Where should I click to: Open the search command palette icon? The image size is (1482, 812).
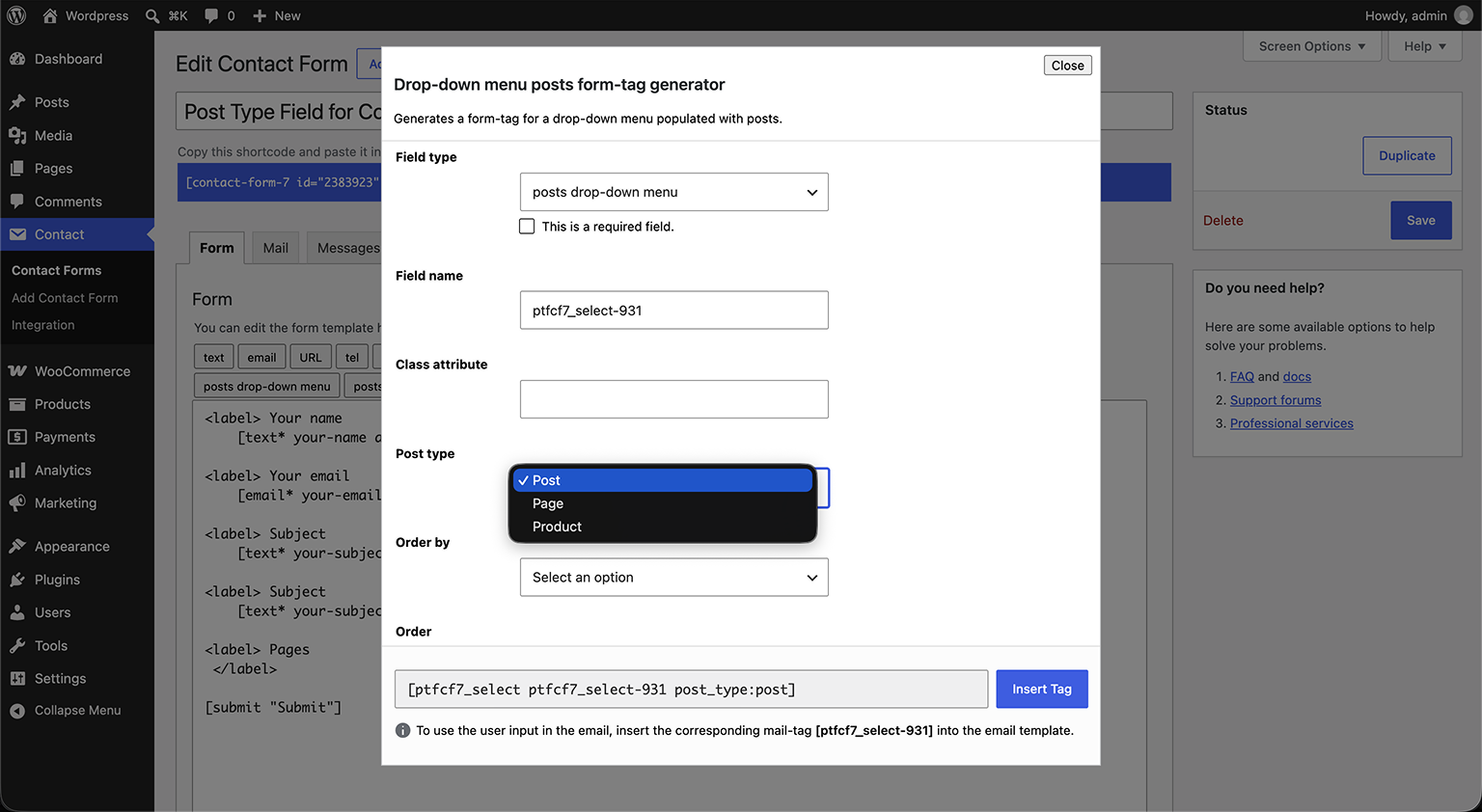tap(152, 15)
